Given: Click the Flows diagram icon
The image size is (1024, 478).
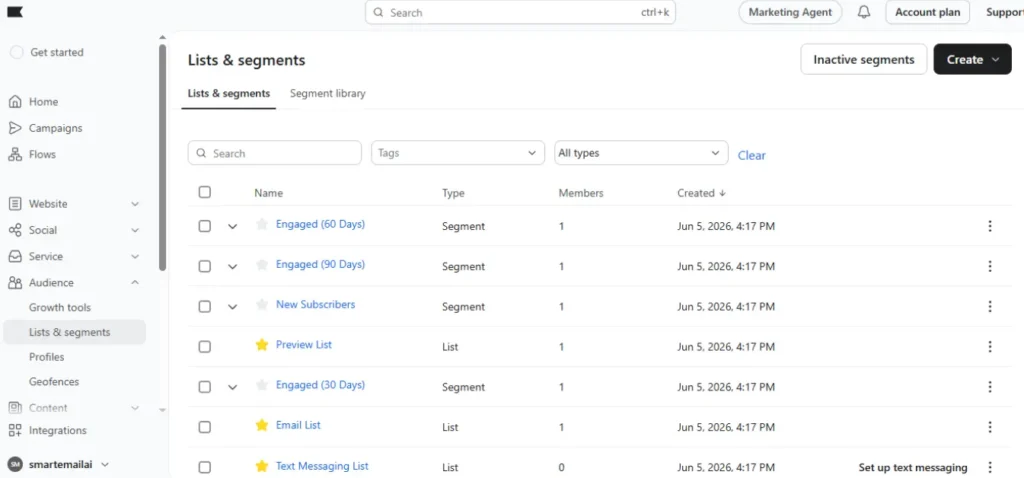Looking at the screenshot, I should [x=15, y=154].
